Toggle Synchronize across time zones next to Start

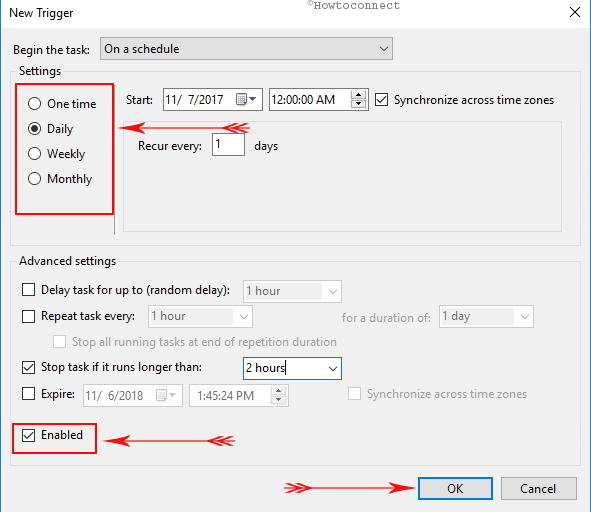pos(381,100)
